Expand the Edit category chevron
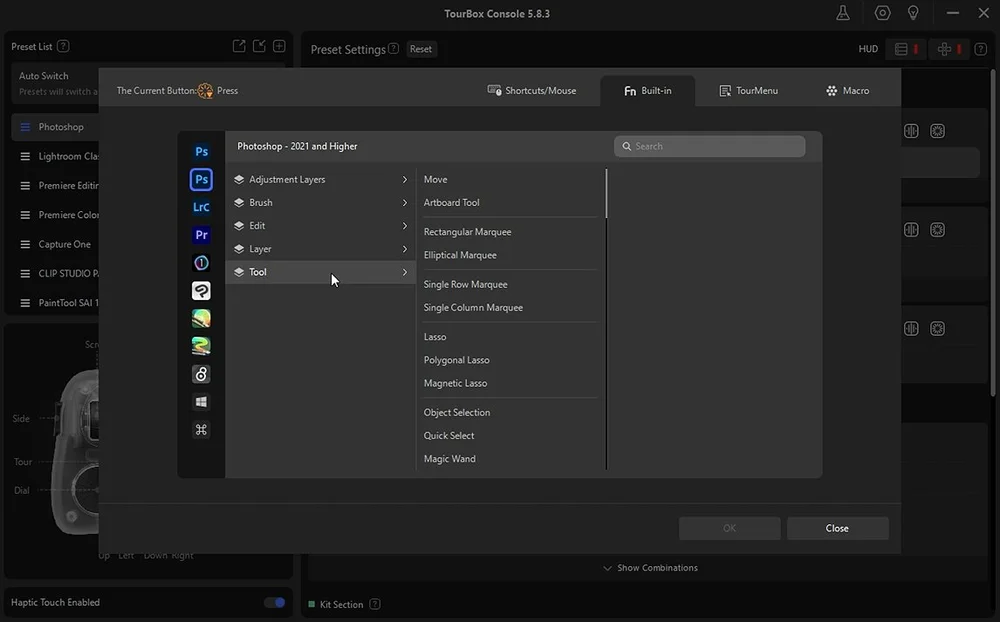The height and width of the screenshot is (622, 1000). pos(404,226)
